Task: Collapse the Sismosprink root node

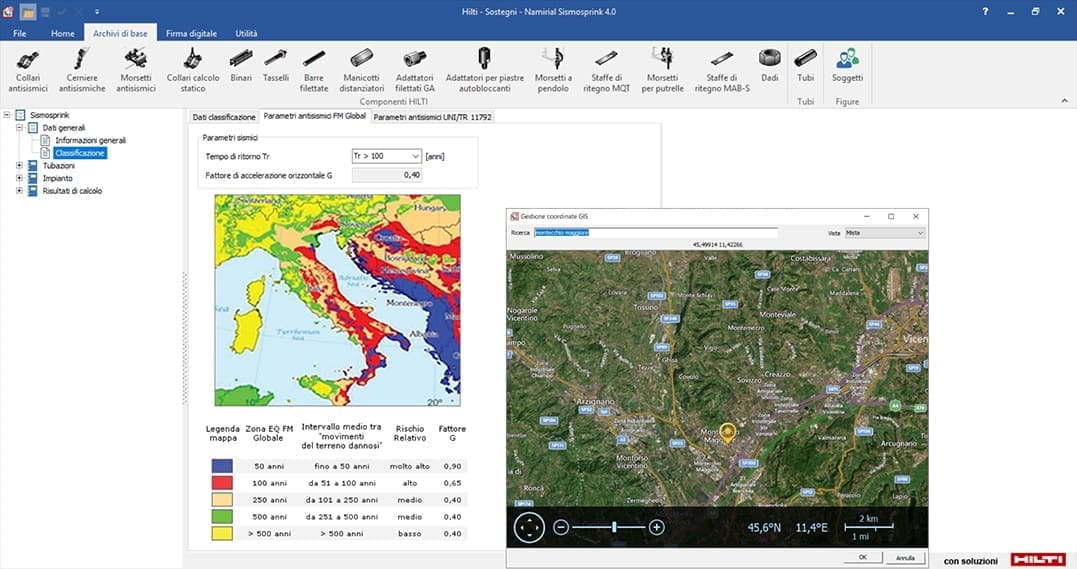Action: coord(7,115)
